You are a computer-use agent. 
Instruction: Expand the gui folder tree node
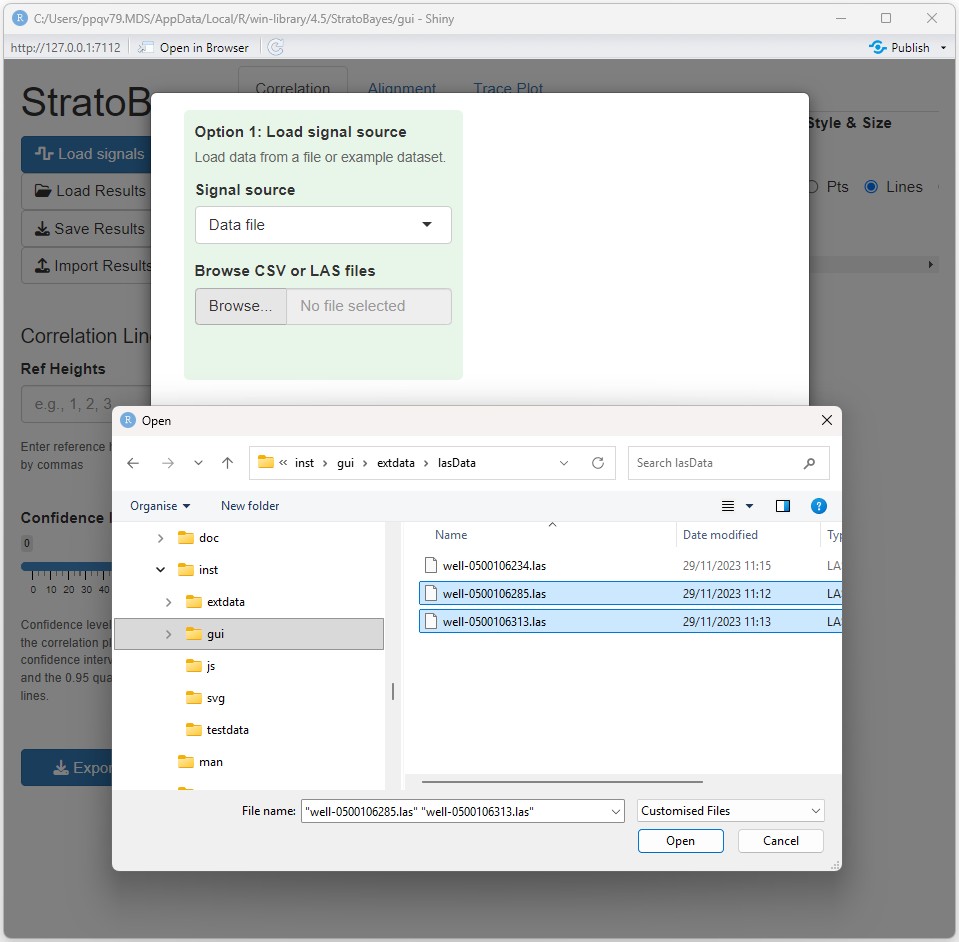pos(168,634)
